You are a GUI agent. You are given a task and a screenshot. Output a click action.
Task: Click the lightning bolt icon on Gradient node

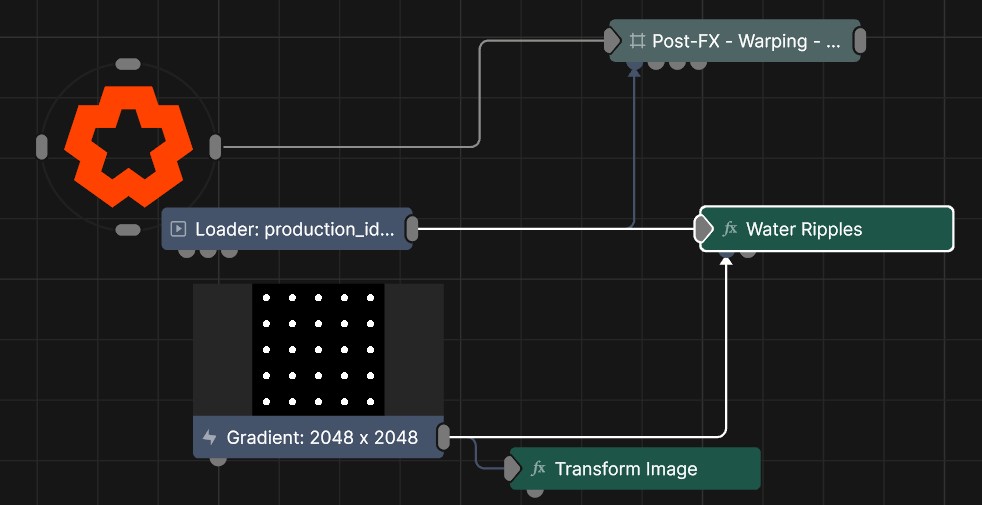tap(210, 437)
